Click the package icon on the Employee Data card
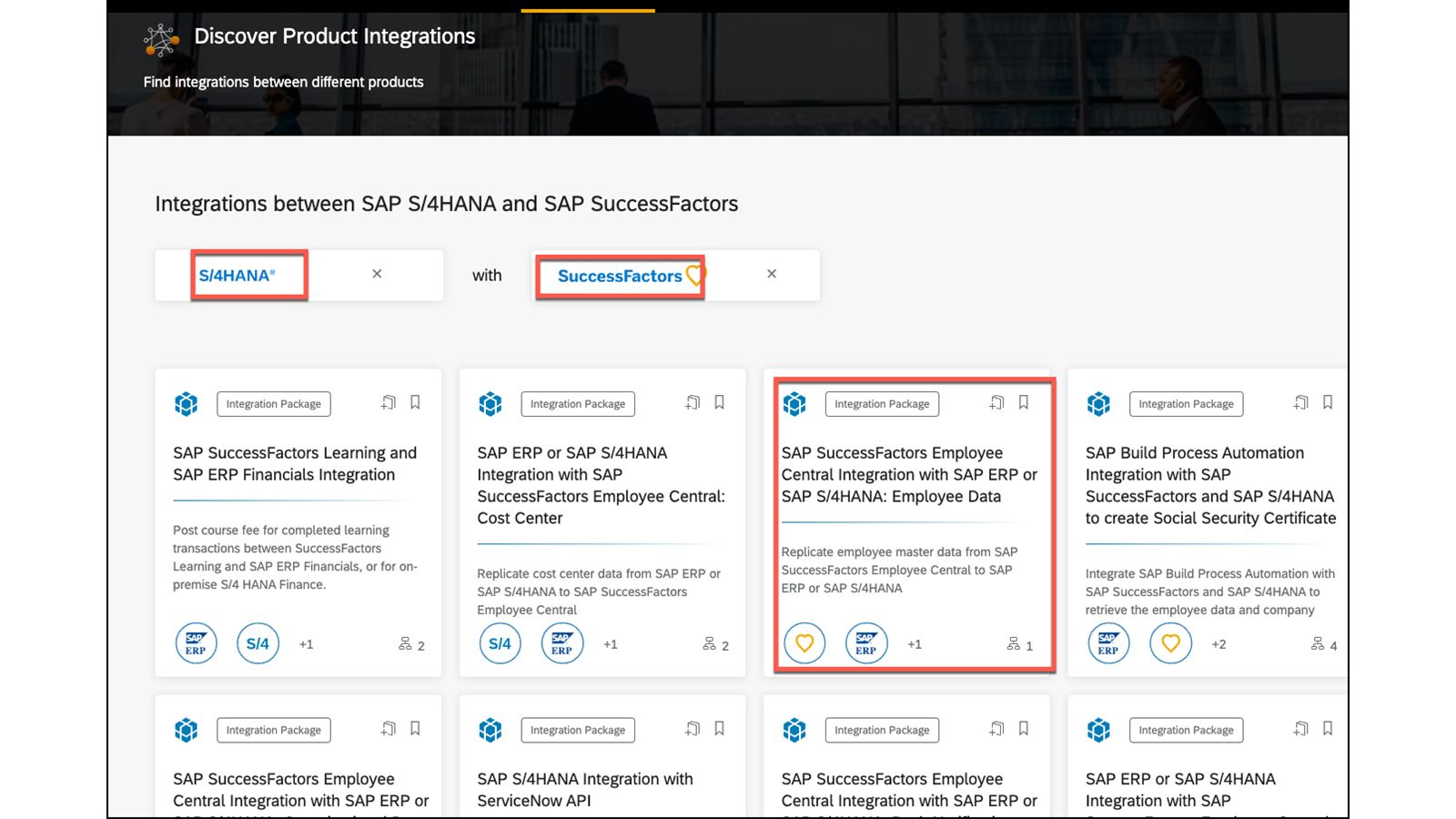 pyautogui.click(x=794, y=403)
